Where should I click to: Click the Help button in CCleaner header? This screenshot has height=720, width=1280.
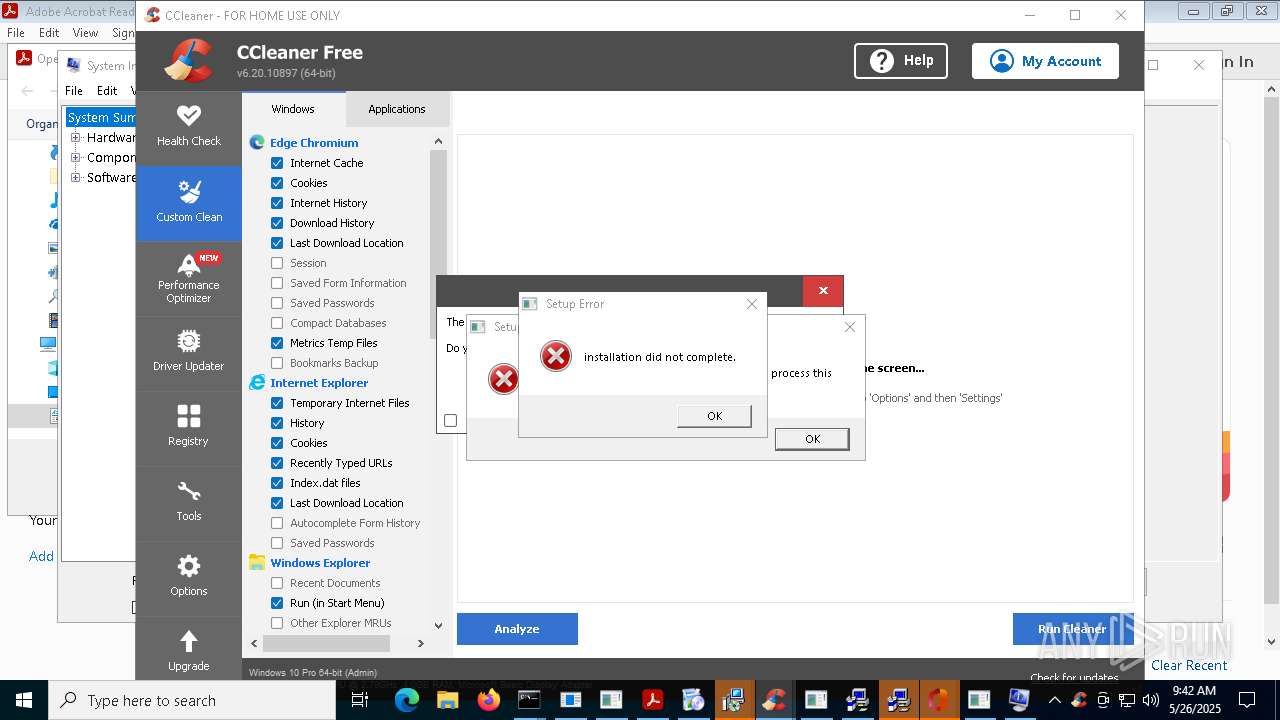coord(901,61)
